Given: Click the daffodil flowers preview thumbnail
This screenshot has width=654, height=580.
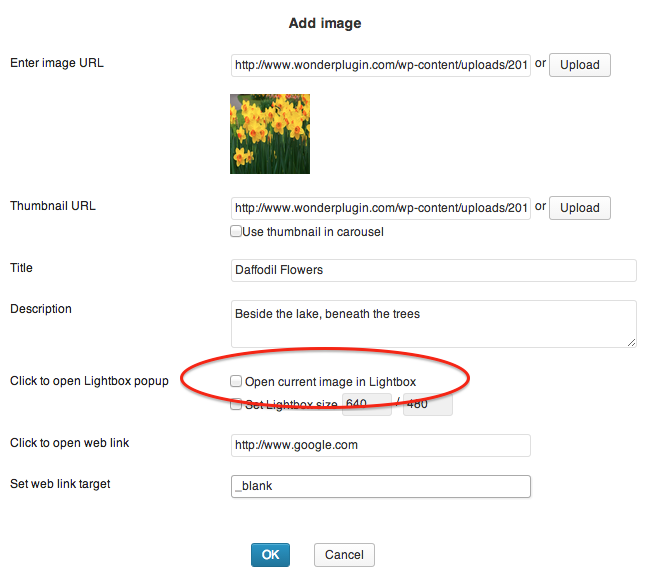Looking at the screenshot, I should 270,134.
